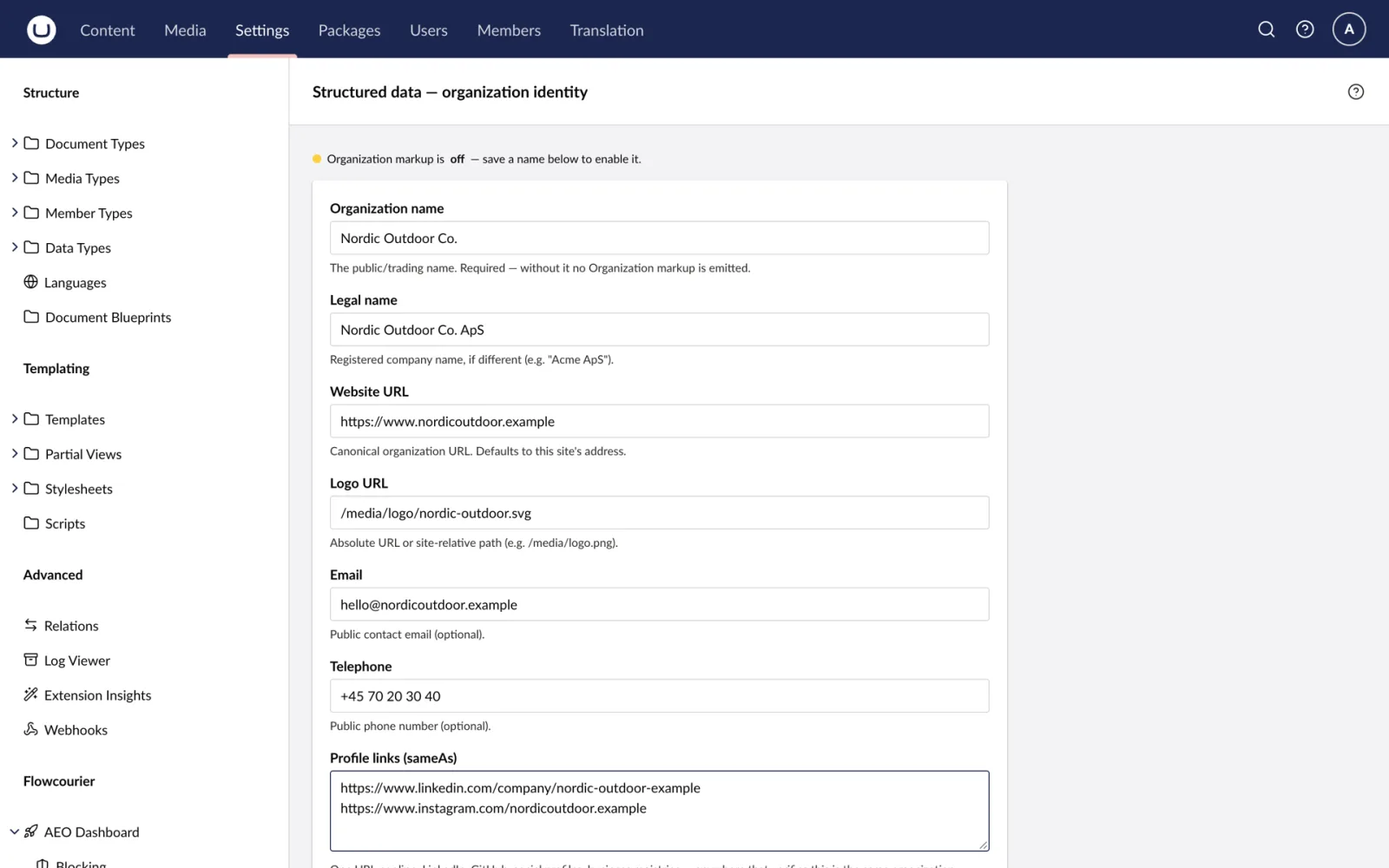Click the Umbraco logo icon
The height and width of the screenshot is (868, 1389).
point(41,30)
